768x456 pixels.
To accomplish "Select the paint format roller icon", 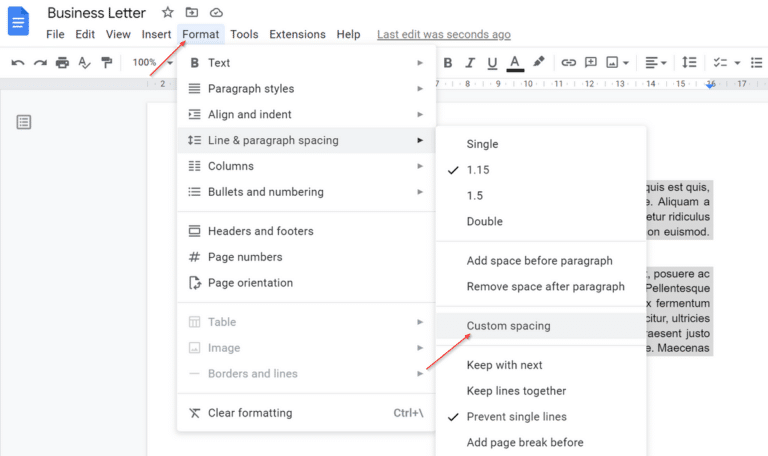I will (107, 62).
